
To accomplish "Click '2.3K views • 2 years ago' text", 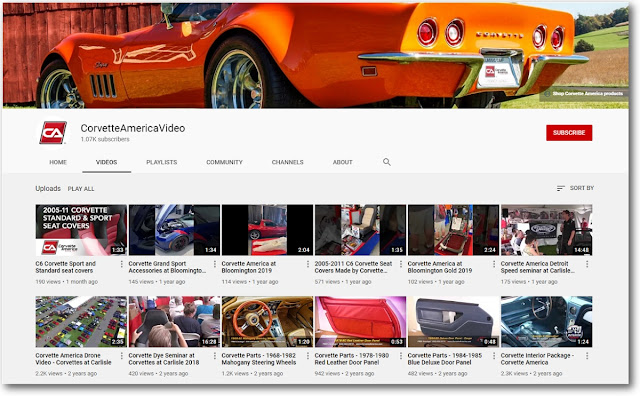I will click(x=531, y=374).
